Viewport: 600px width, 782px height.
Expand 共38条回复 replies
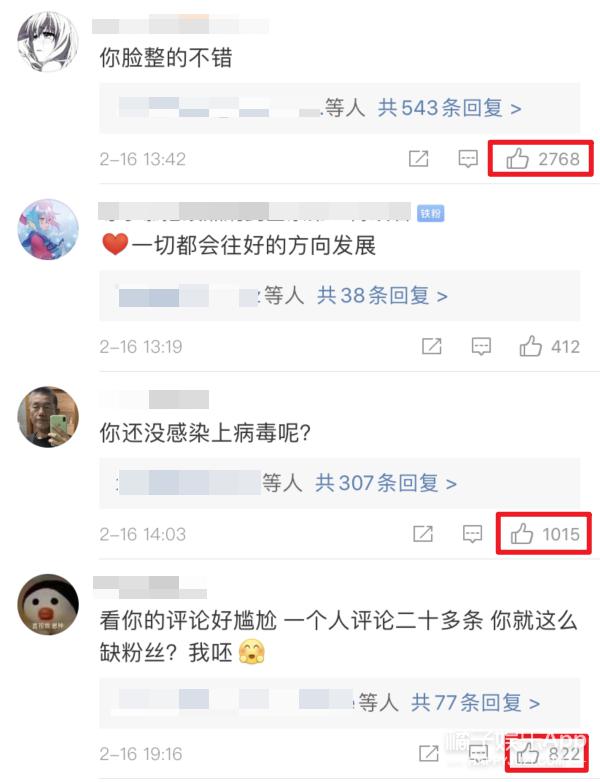(x=382, y=296)
